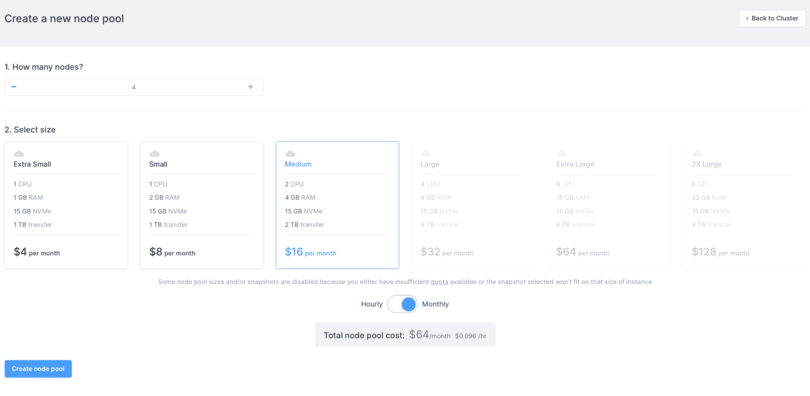The height and width of the screenshot is (396, 810).
Task: Toggle the Hourly/Monthly billing switch
Action: (x=402, y=304)
